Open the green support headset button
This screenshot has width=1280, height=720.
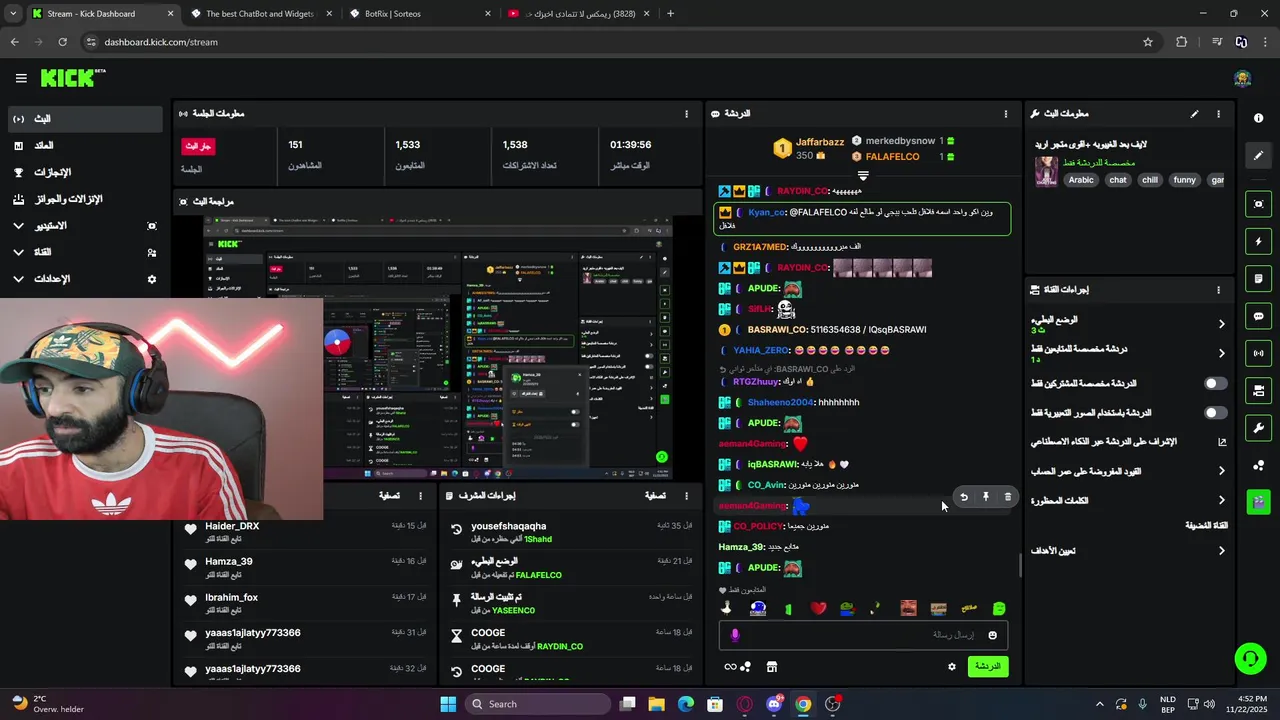click(x=1250, y=658)
